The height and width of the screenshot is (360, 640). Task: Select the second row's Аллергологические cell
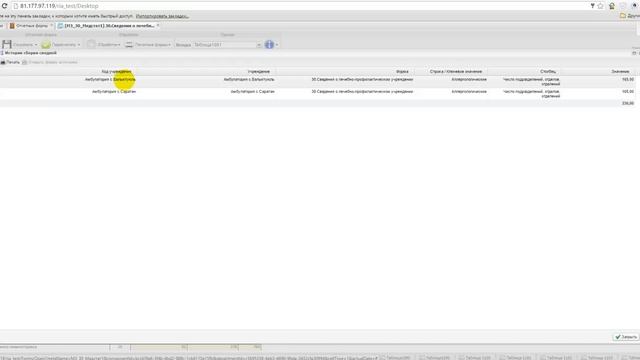(469, 91)
